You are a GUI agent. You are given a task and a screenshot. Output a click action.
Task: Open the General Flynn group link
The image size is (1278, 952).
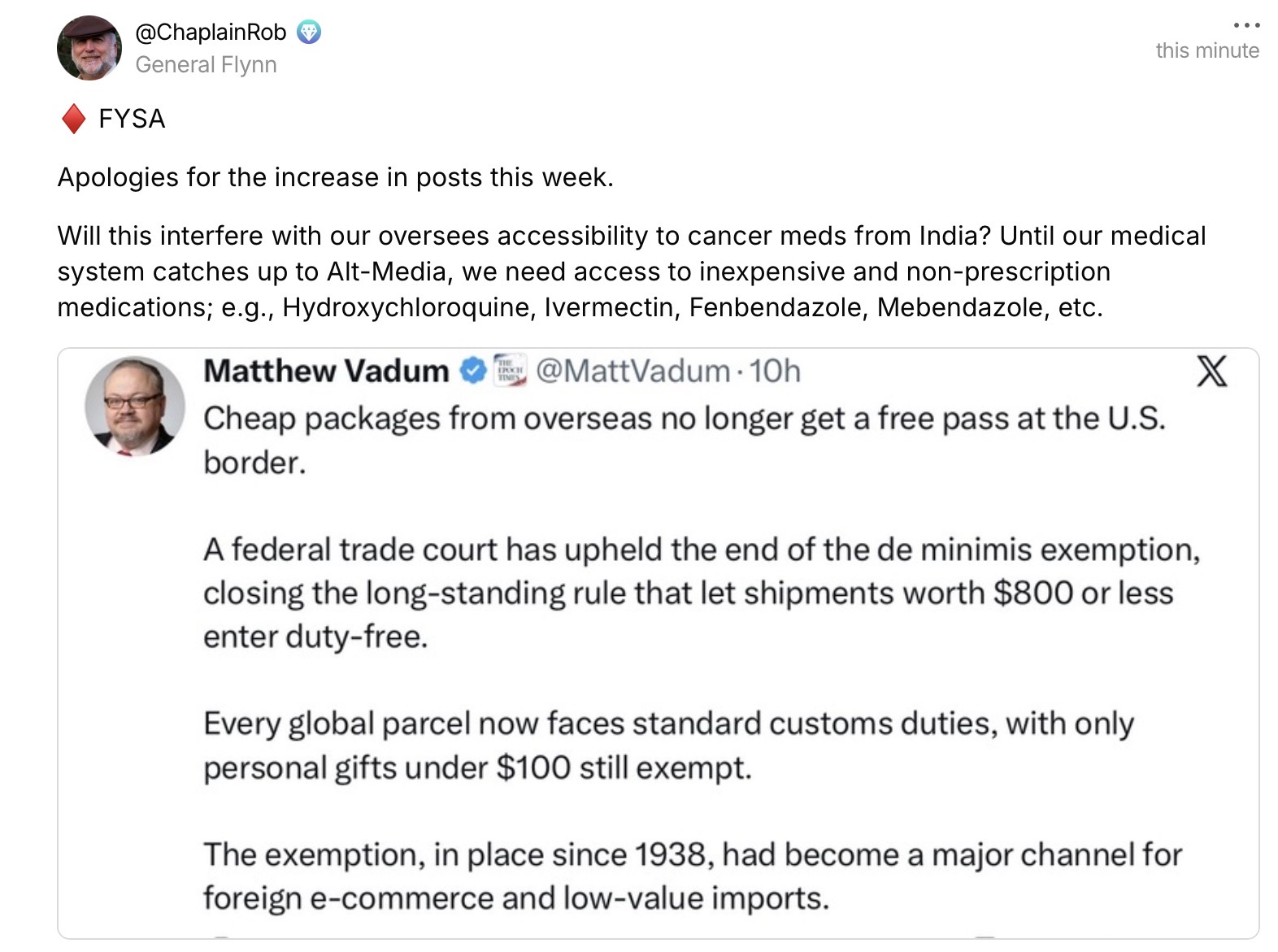(206, 65)
